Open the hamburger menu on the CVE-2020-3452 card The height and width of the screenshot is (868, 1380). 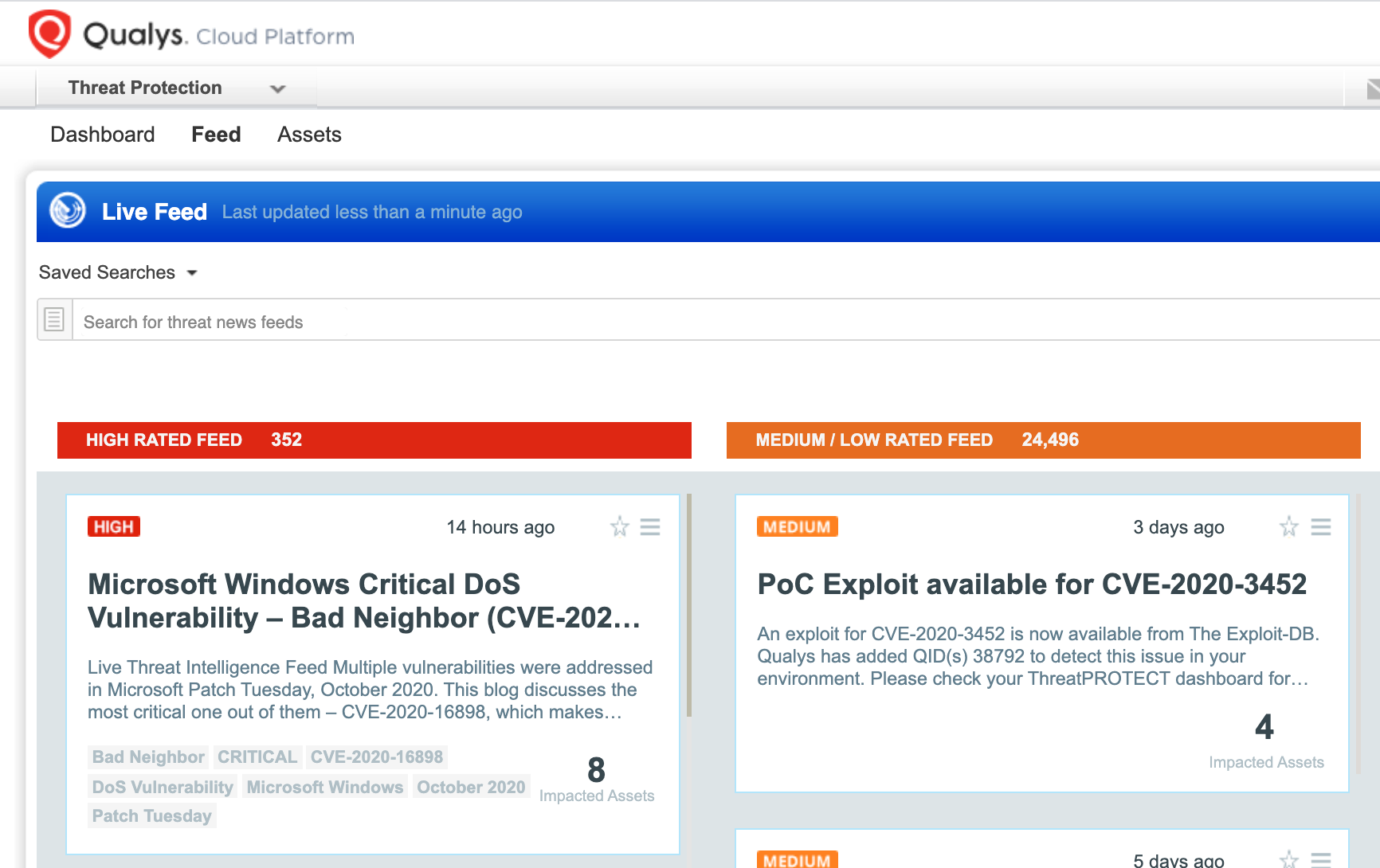point(1321,526)
